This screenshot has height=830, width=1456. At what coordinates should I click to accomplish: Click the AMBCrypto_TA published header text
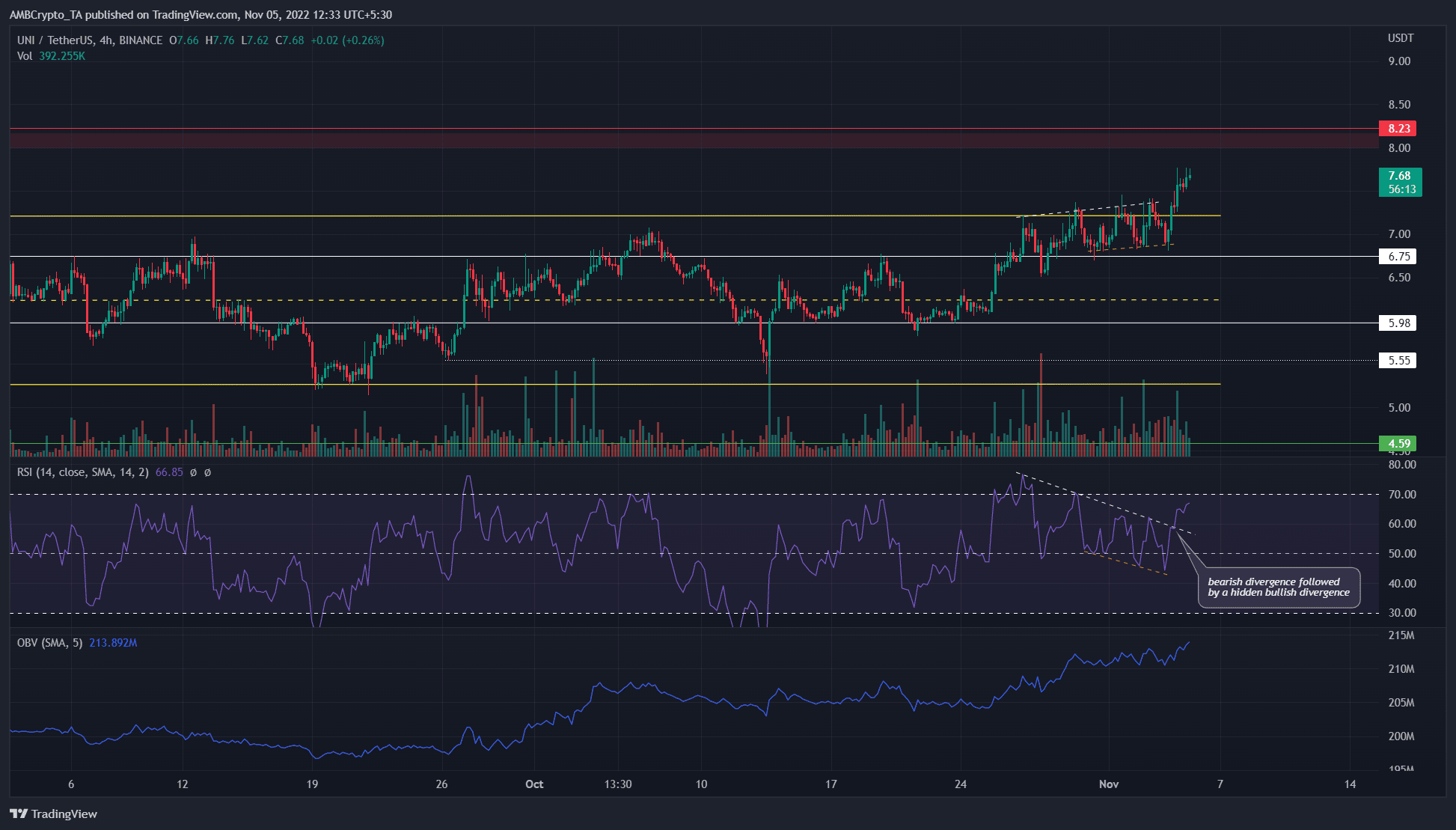[x=201, y=14]
